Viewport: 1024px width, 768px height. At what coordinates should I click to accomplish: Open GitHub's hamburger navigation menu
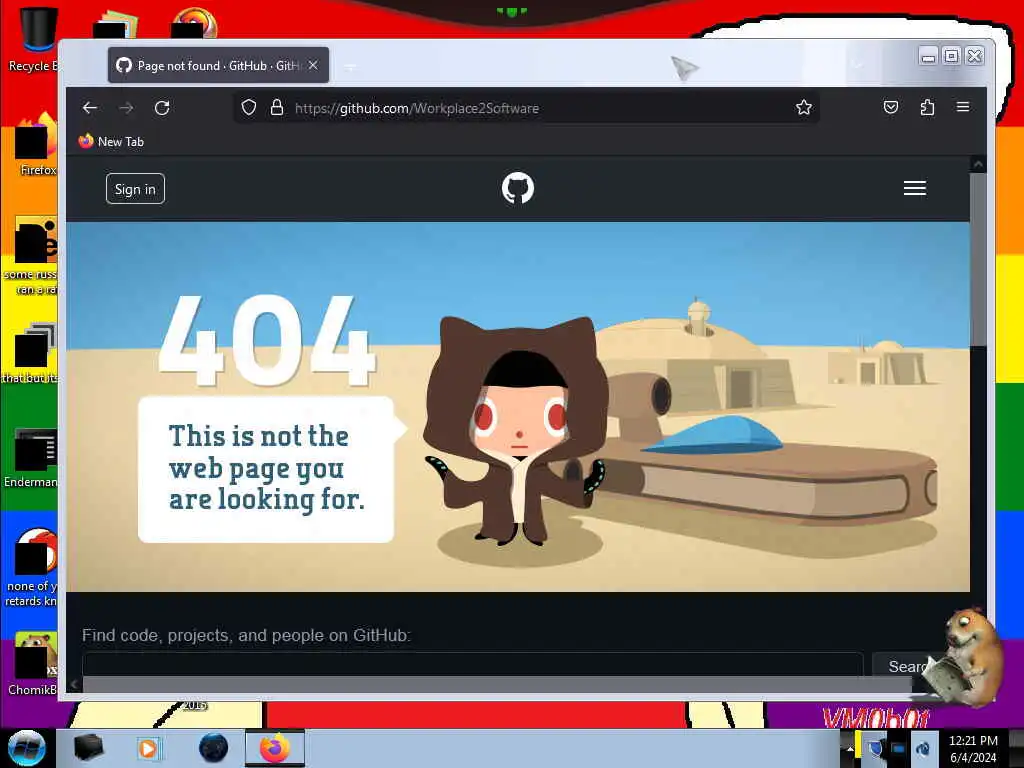click(x=915, y=188)
